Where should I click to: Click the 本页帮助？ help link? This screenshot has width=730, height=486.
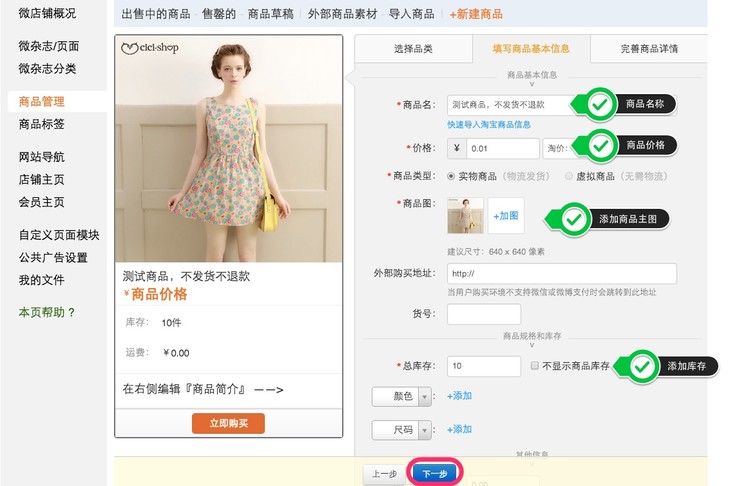point(47,312)
